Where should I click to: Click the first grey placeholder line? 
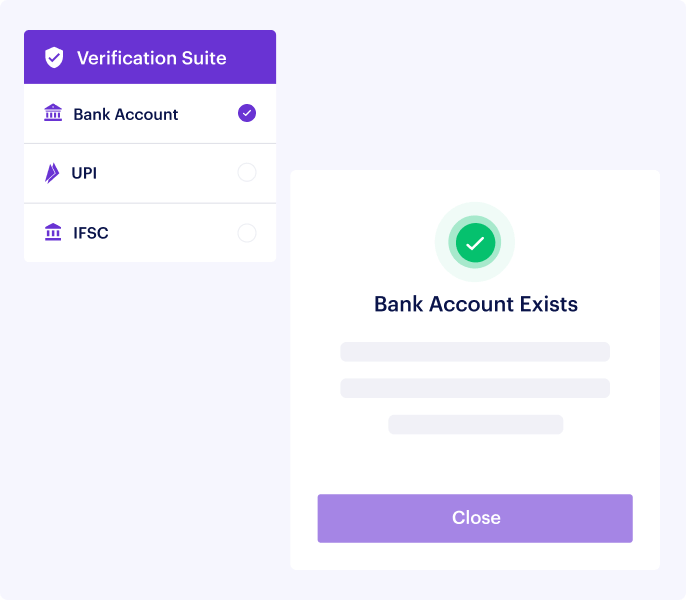[x=475, y=352]
